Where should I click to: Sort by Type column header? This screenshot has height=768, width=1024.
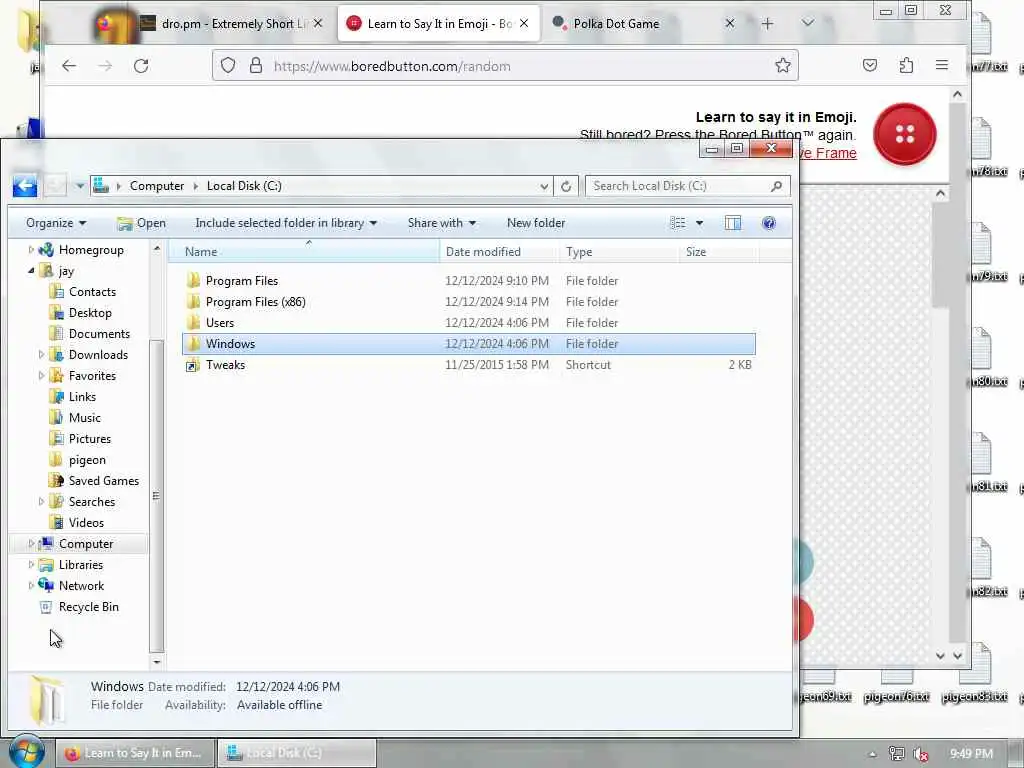tap(619, 252)
